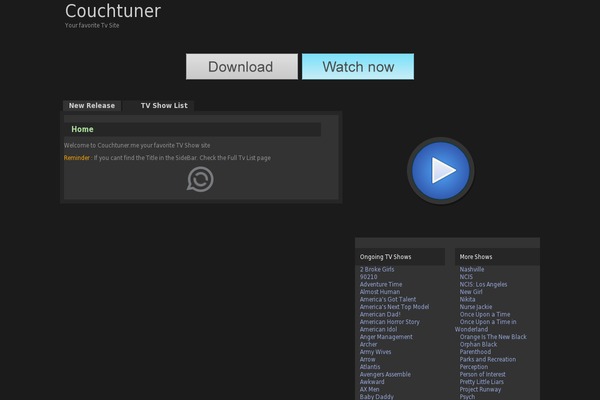Open America's Got Talent link
The width and height of the screenshot is (600, 400).
pyautogui.click(x=388, y=299)
